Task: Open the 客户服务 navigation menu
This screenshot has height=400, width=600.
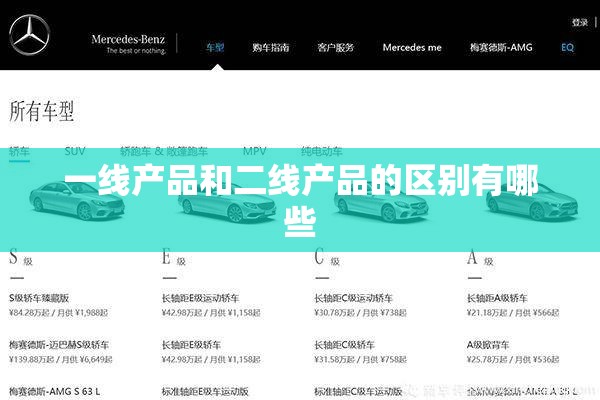Action: (336, 47)
